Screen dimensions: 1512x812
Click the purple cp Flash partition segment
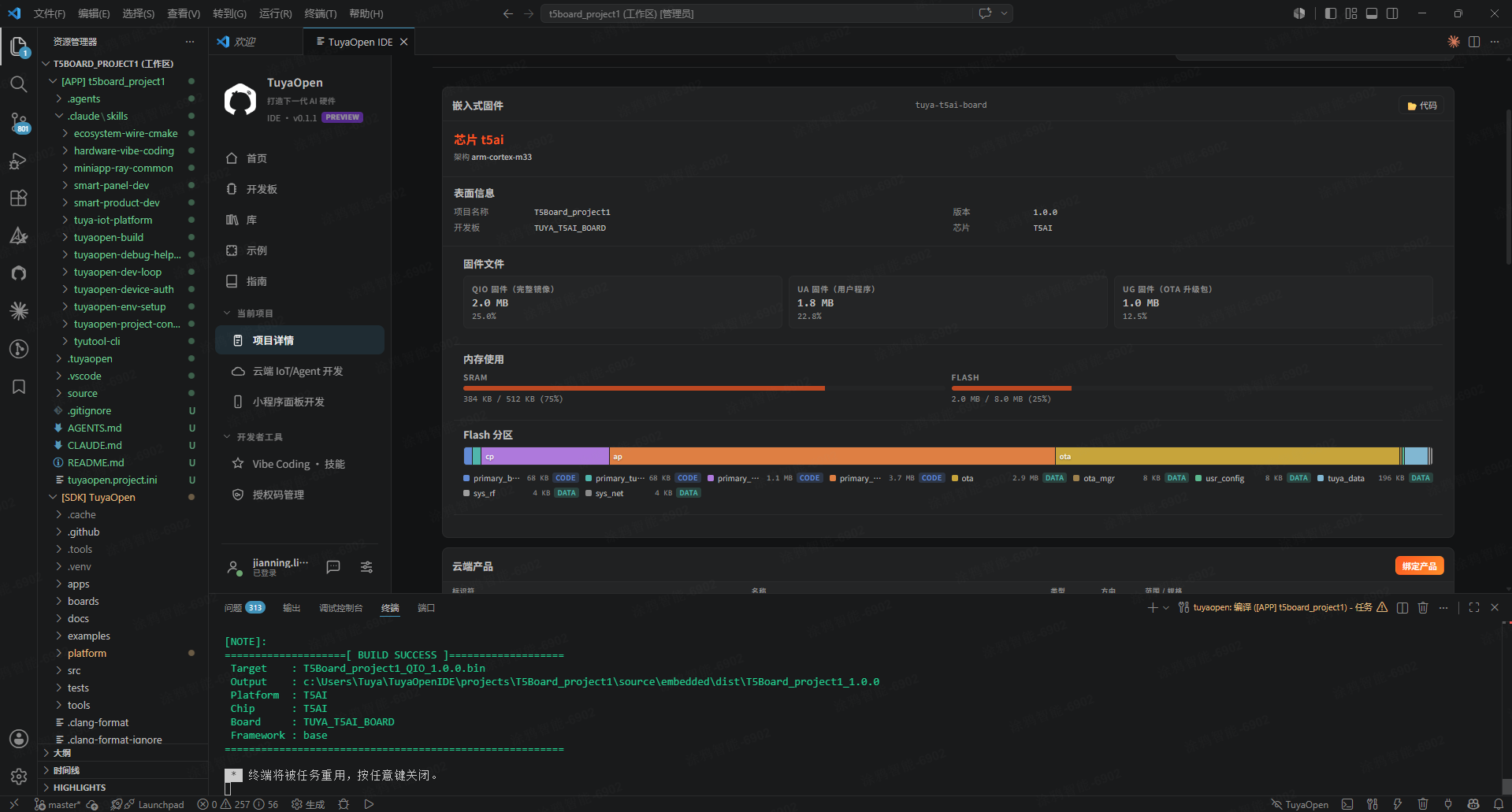pyautogui.click(x=545, y=456)
